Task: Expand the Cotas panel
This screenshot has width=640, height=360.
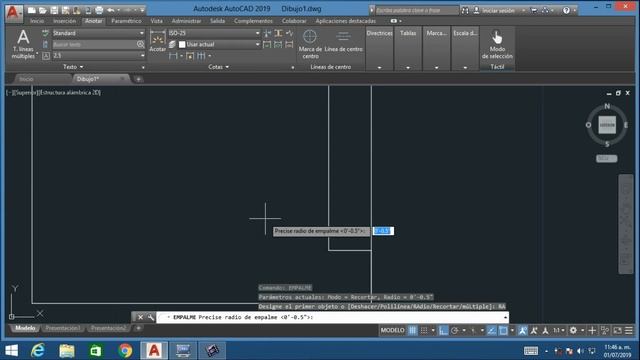Action: [218, 67]
